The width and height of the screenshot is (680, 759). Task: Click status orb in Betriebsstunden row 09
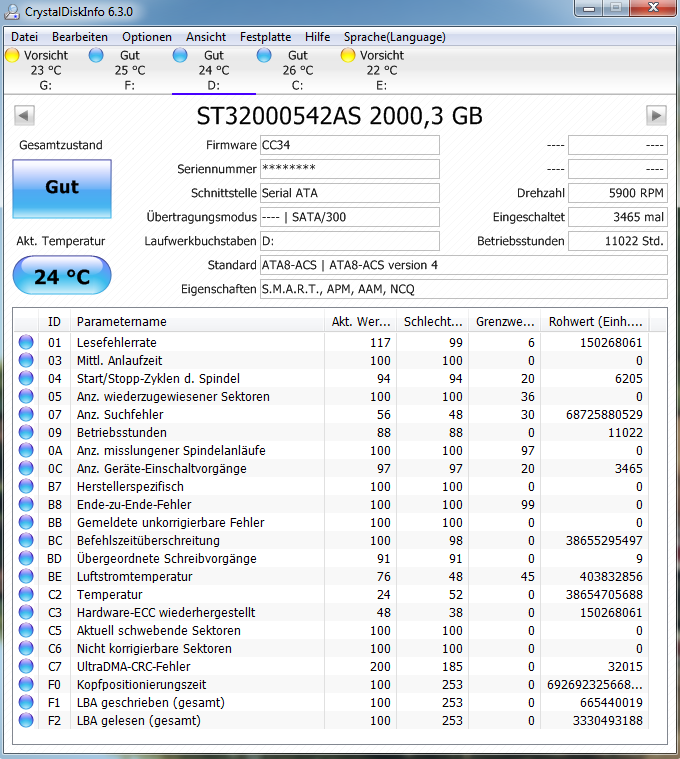pyautogui.click(x=26, y=432)
